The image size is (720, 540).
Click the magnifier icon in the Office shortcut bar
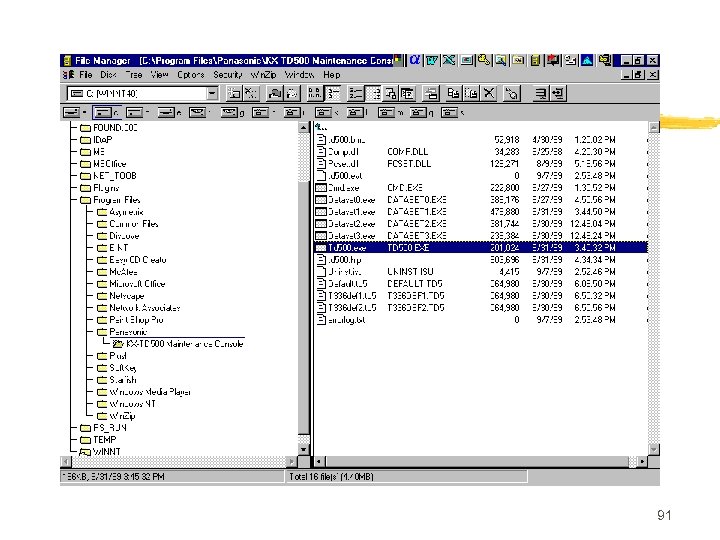[501, 60]
